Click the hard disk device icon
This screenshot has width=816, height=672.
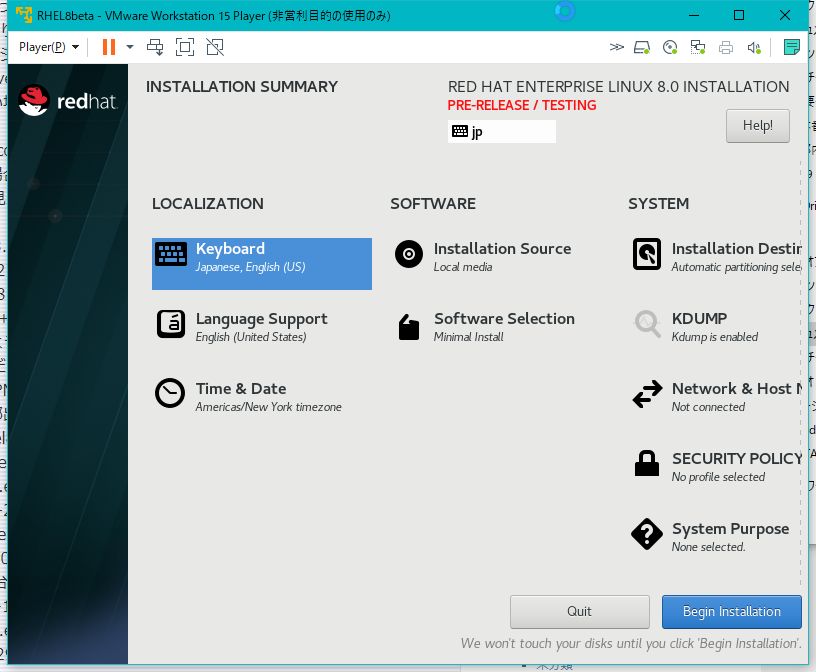(642, 47)
